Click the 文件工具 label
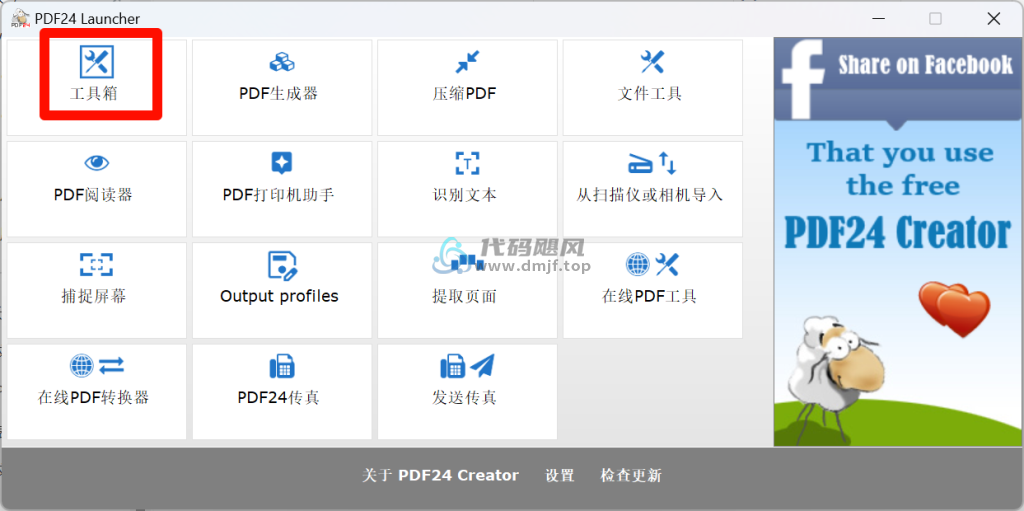 coord(650,94)
